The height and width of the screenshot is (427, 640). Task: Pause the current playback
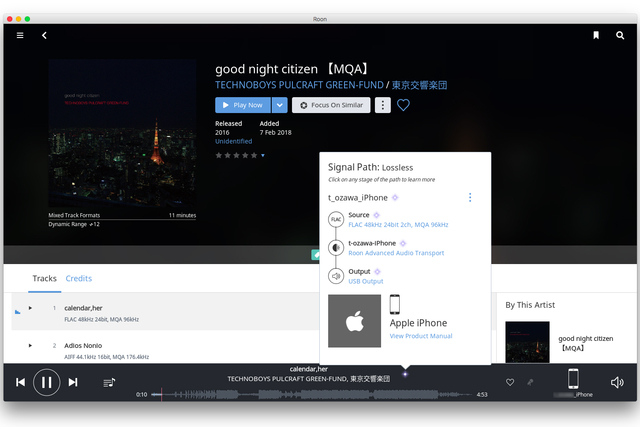coord(47,382)
